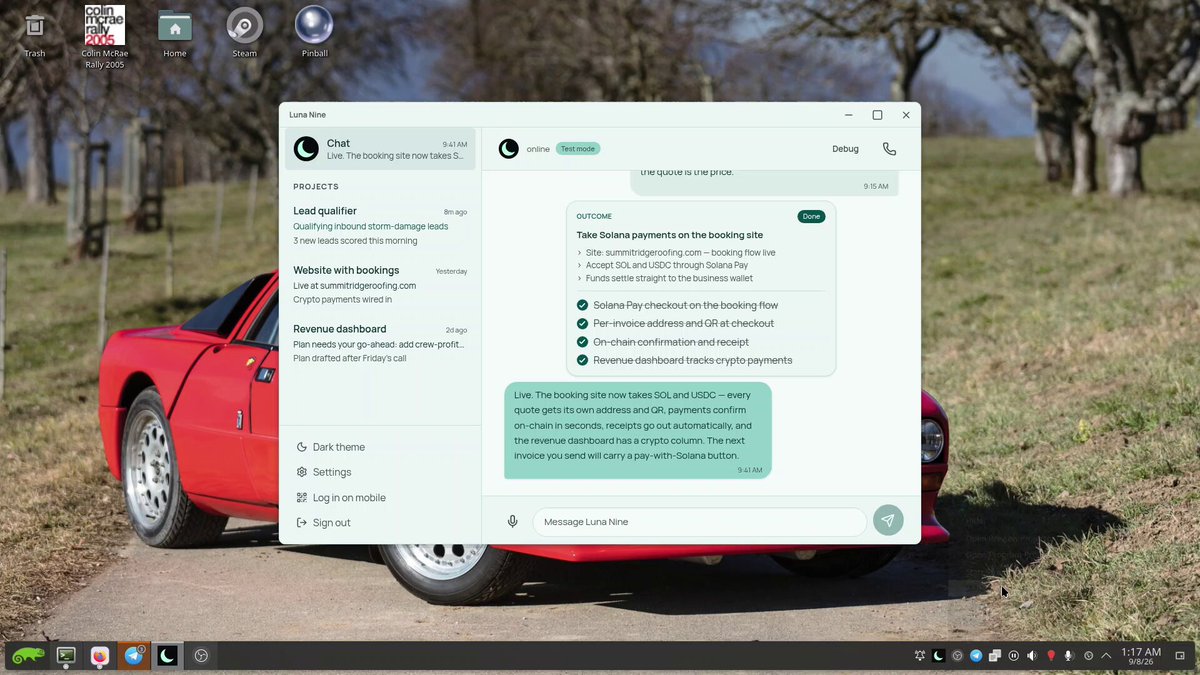Open the openSUSE application launcher
The height and width of the screenshot is (675, 1200).
28,656
